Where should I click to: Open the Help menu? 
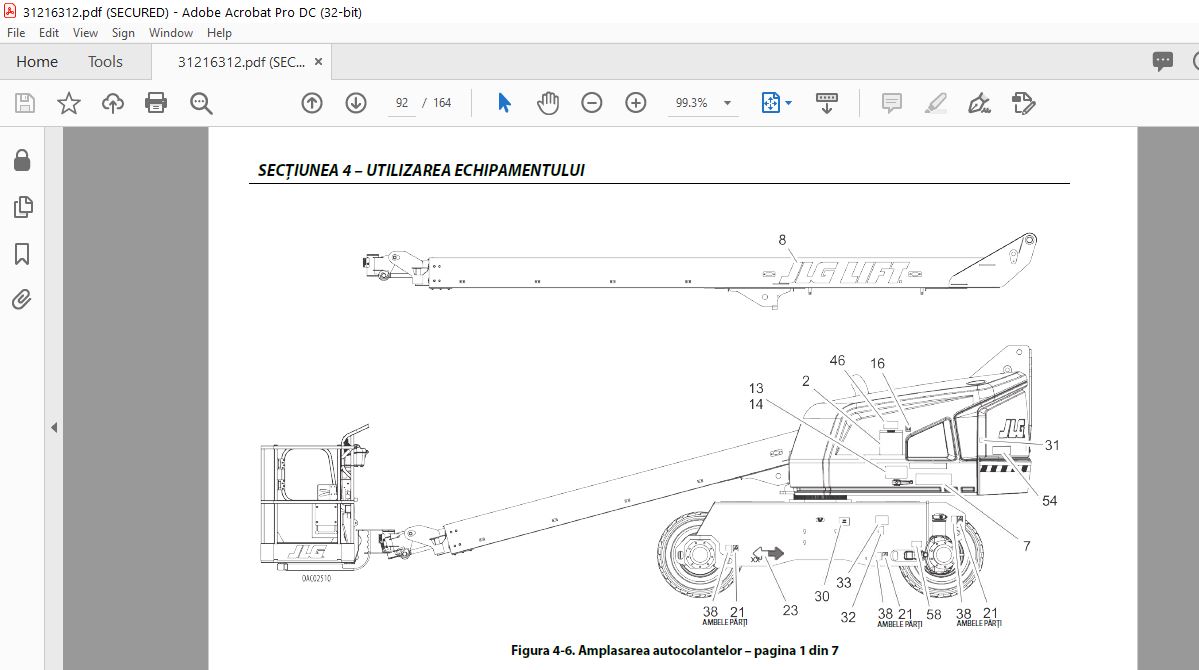point(219,33)
